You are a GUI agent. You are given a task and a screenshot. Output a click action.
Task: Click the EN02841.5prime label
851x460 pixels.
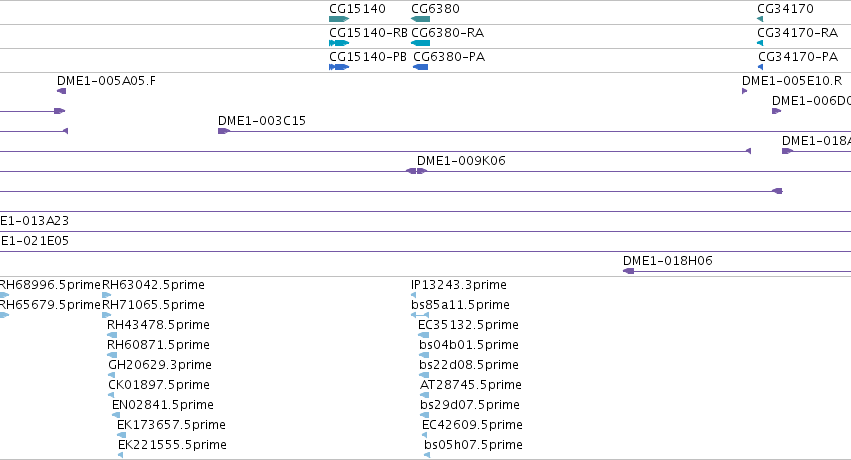point(162,405)
